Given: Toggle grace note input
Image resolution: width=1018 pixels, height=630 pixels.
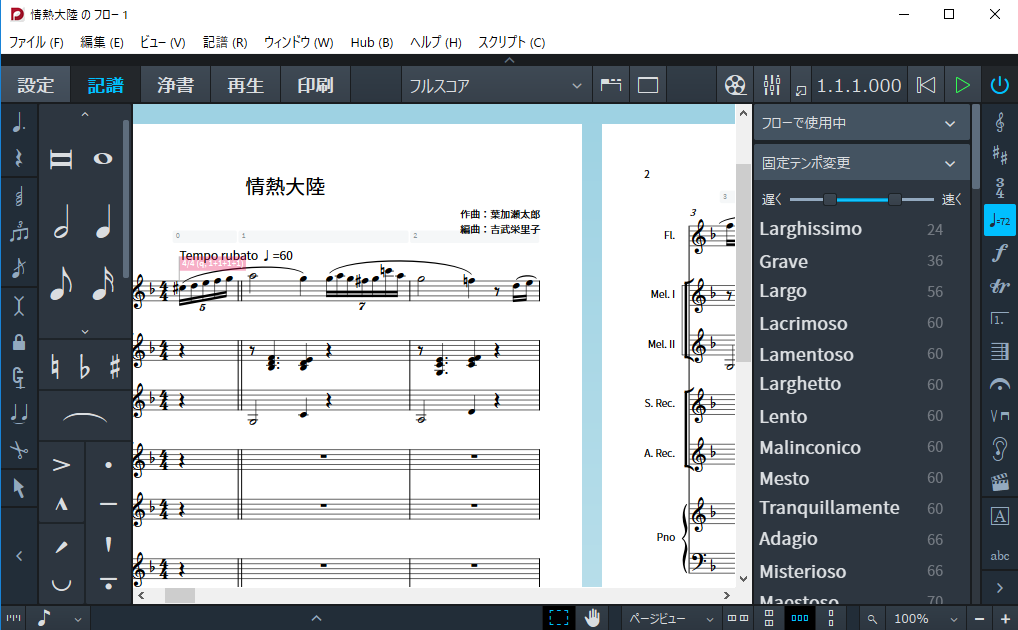Looking at the screenshot, I should (x=19, y=267).
